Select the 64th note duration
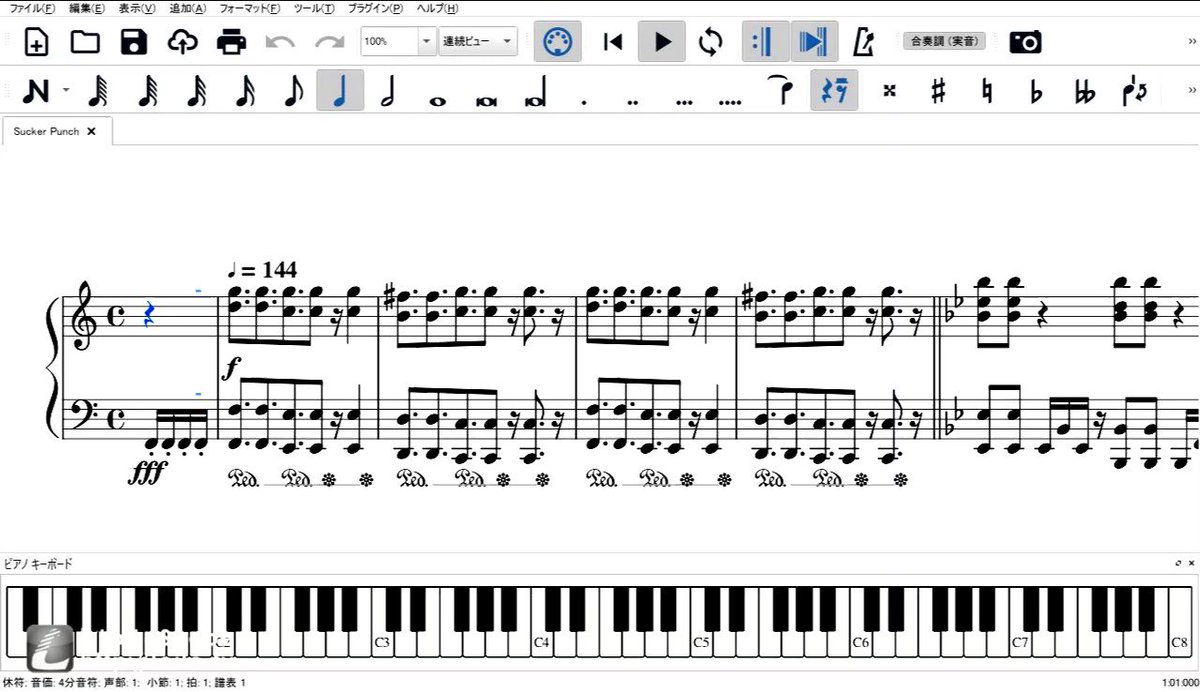Viewport: 1200px width, 692px height. [147, 91]
